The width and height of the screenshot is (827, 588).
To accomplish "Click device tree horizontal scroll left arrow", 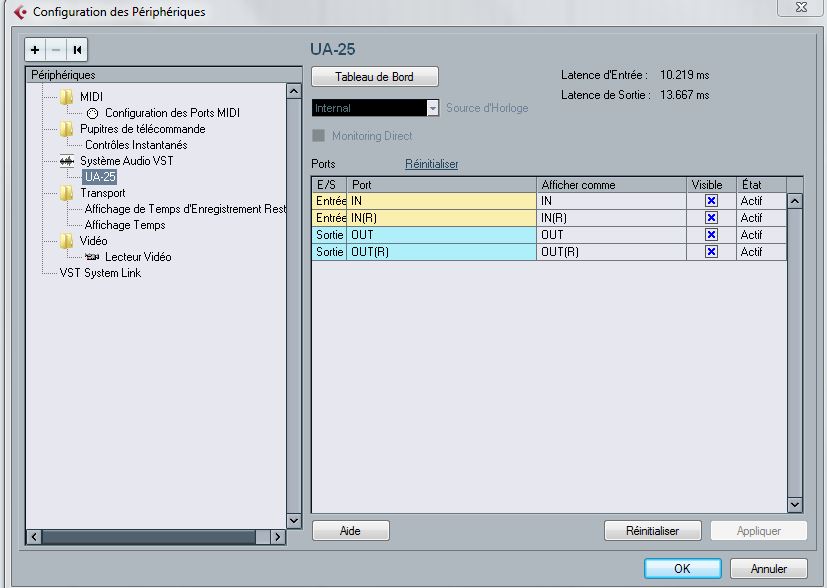I will 34,537.
